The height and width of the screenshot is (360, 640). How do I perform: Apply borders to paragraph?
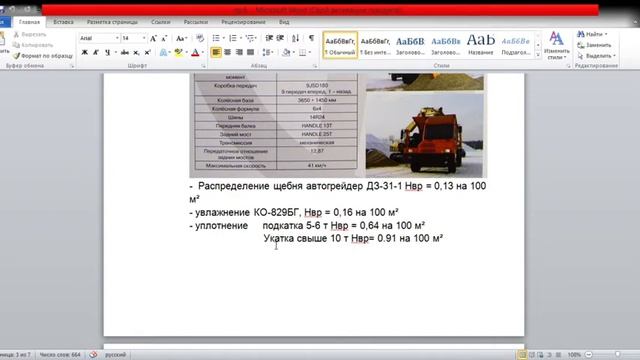click(x=302, y=52)
